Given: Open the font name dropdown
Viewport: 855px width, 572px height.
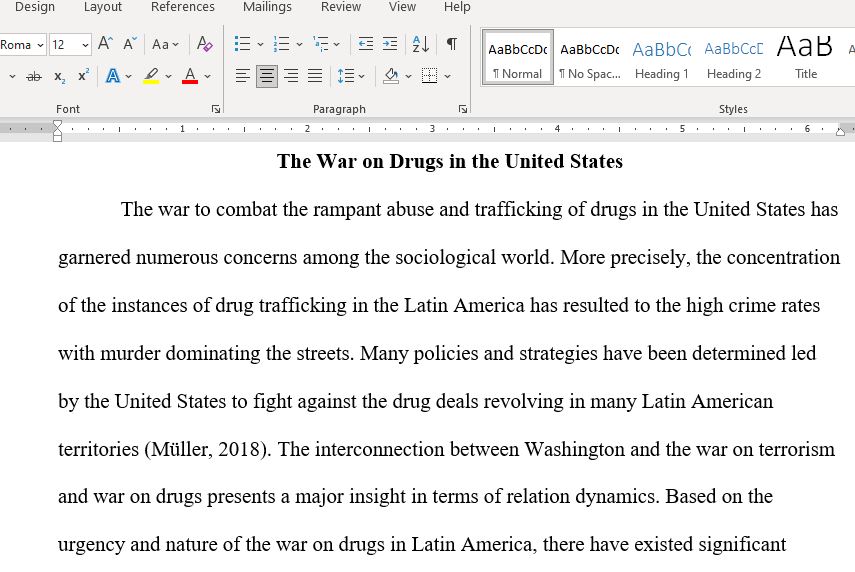Looking at the screenshot, I should point(40,45).
